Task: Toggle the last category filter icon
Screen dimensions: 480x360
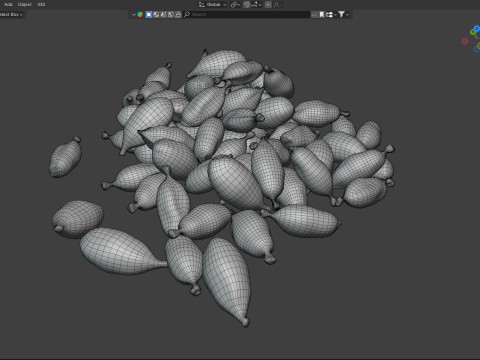Action: click(x=178, y=14)
